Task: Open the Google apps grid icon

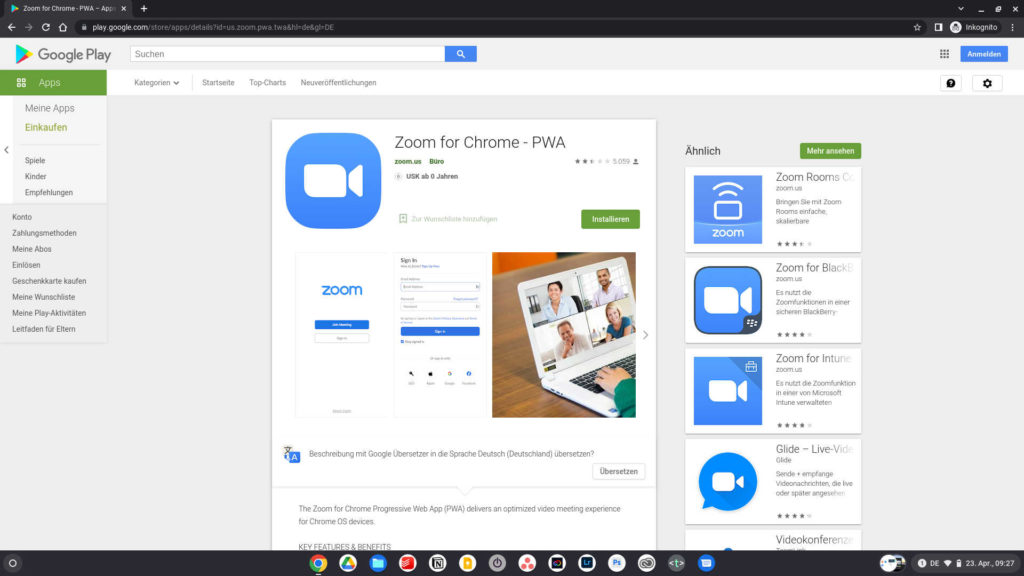Action: [x=944, y=54]
